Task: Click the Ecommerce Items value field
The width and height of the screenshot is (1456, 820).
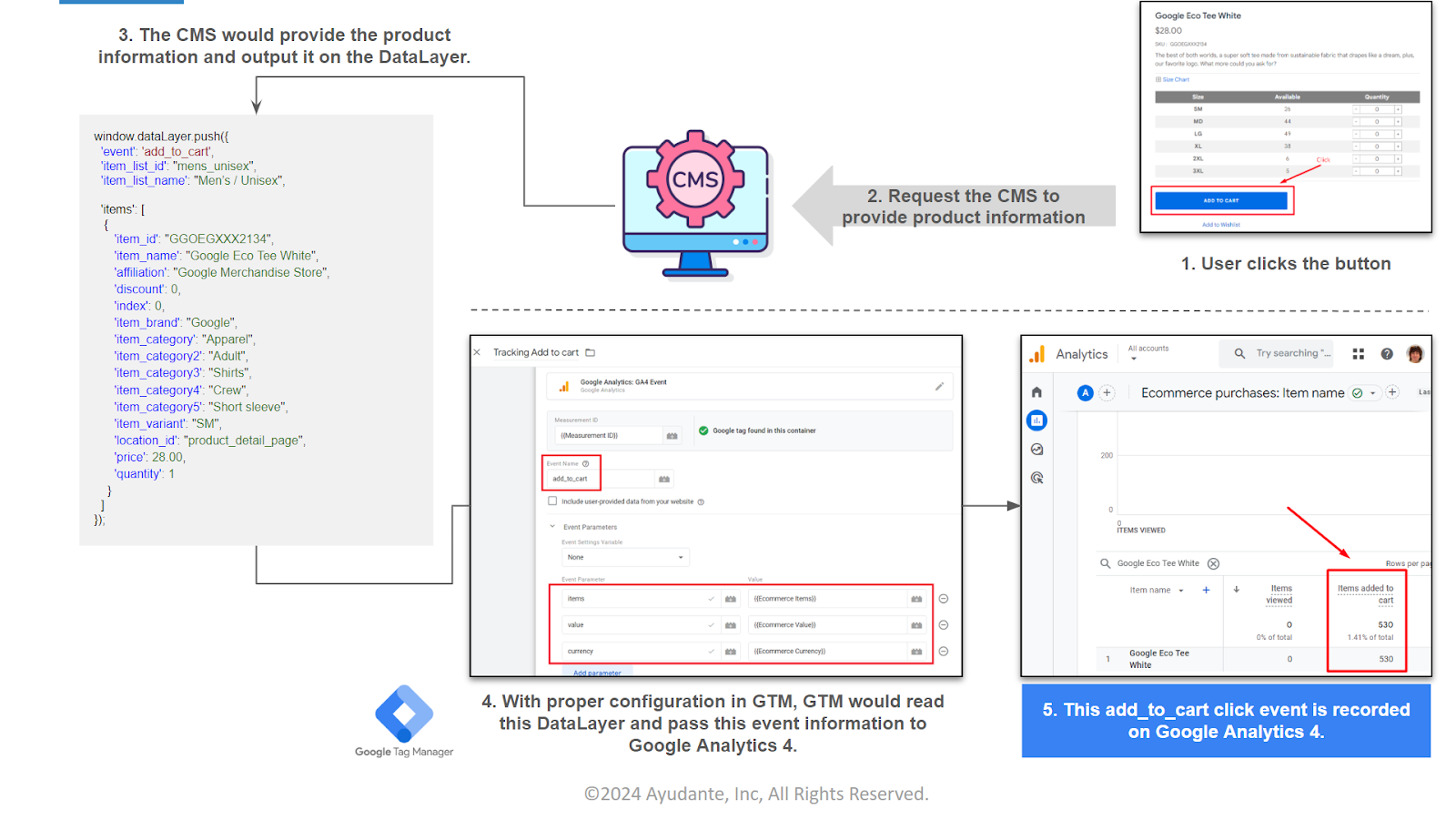Action: click(827, 599)
